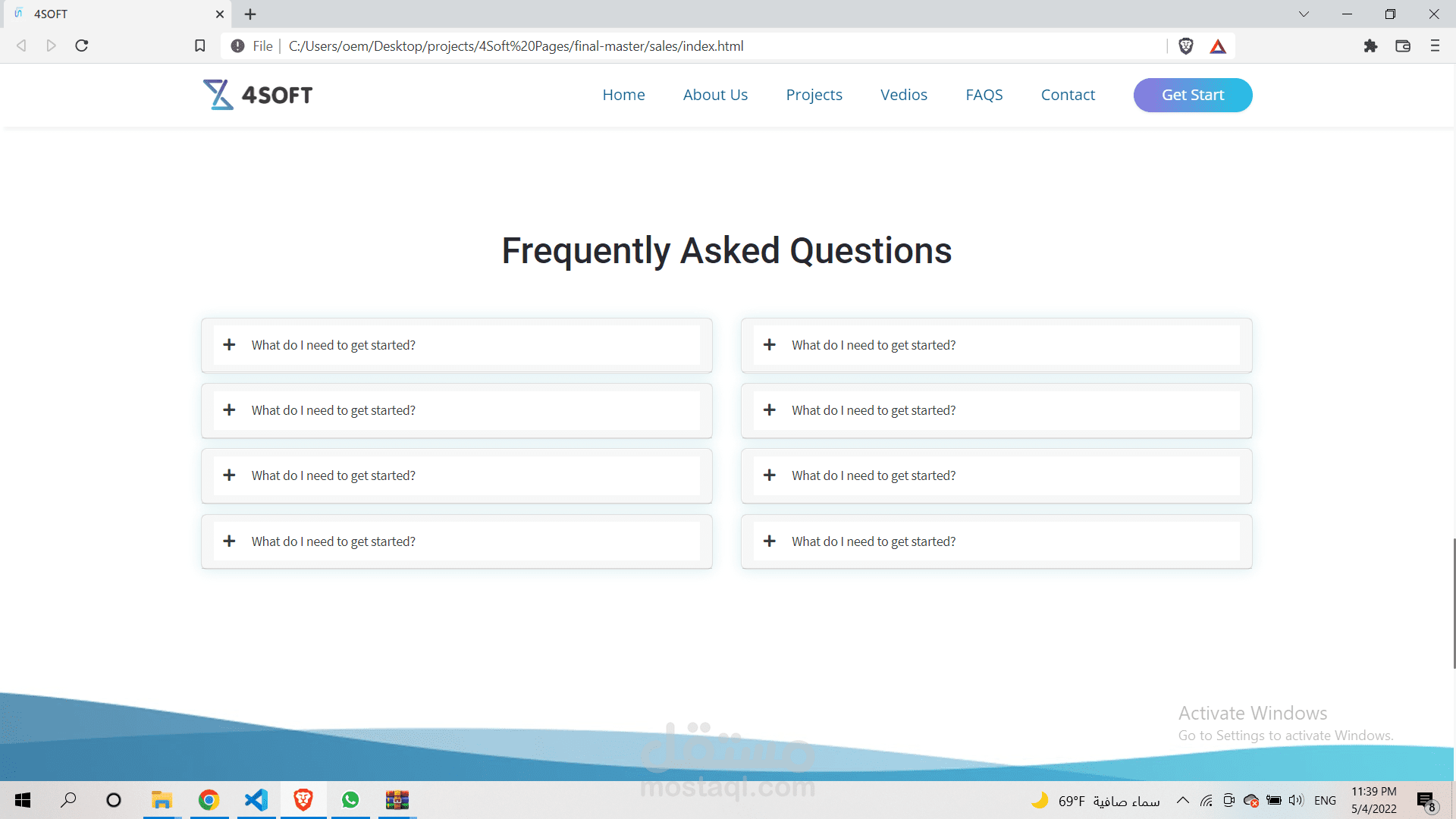The height and width of the screenshot is (819, 1456).
Task: Navigate to the FAQS menu item
Action: [984, 95]
